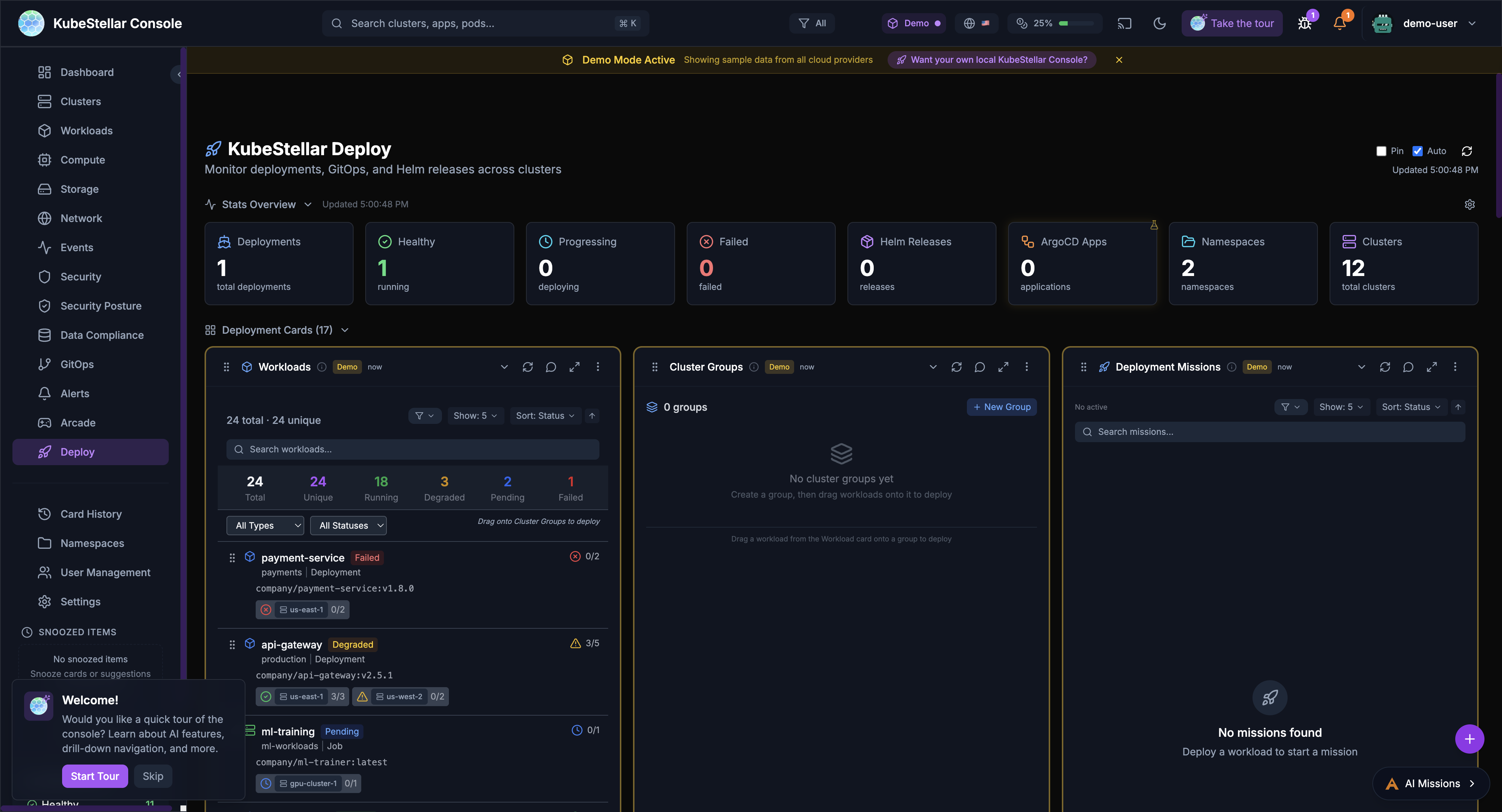Collapse the Stats Overview section

pyautogui.click(x=308, y=204)
